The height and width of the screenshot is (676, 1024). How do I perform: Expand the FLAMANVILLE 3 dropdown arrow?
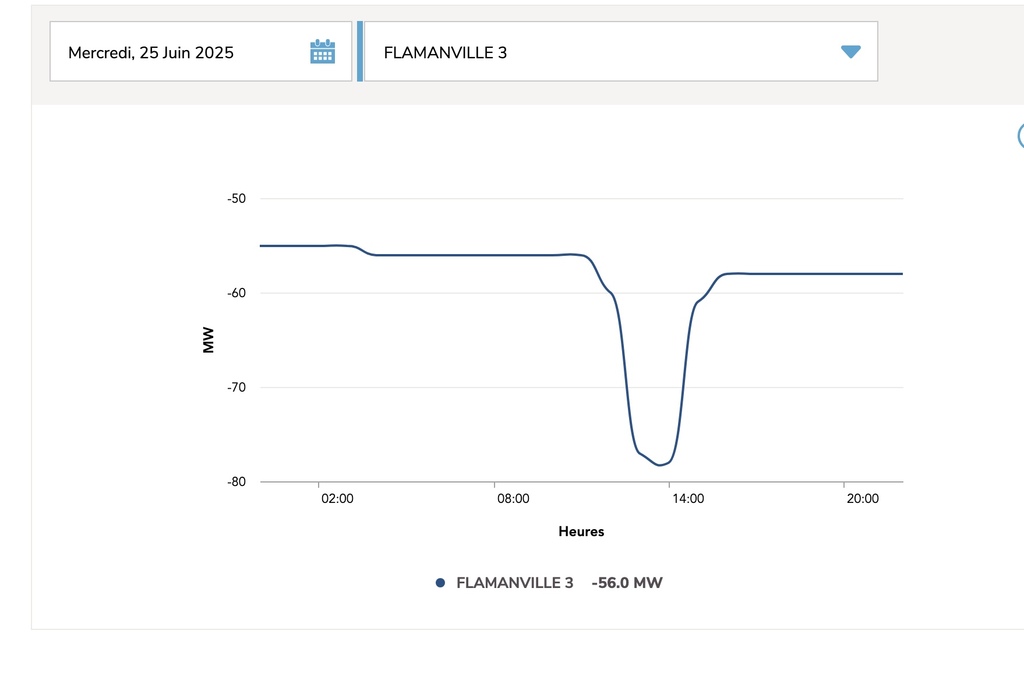[x=850, y=52]
